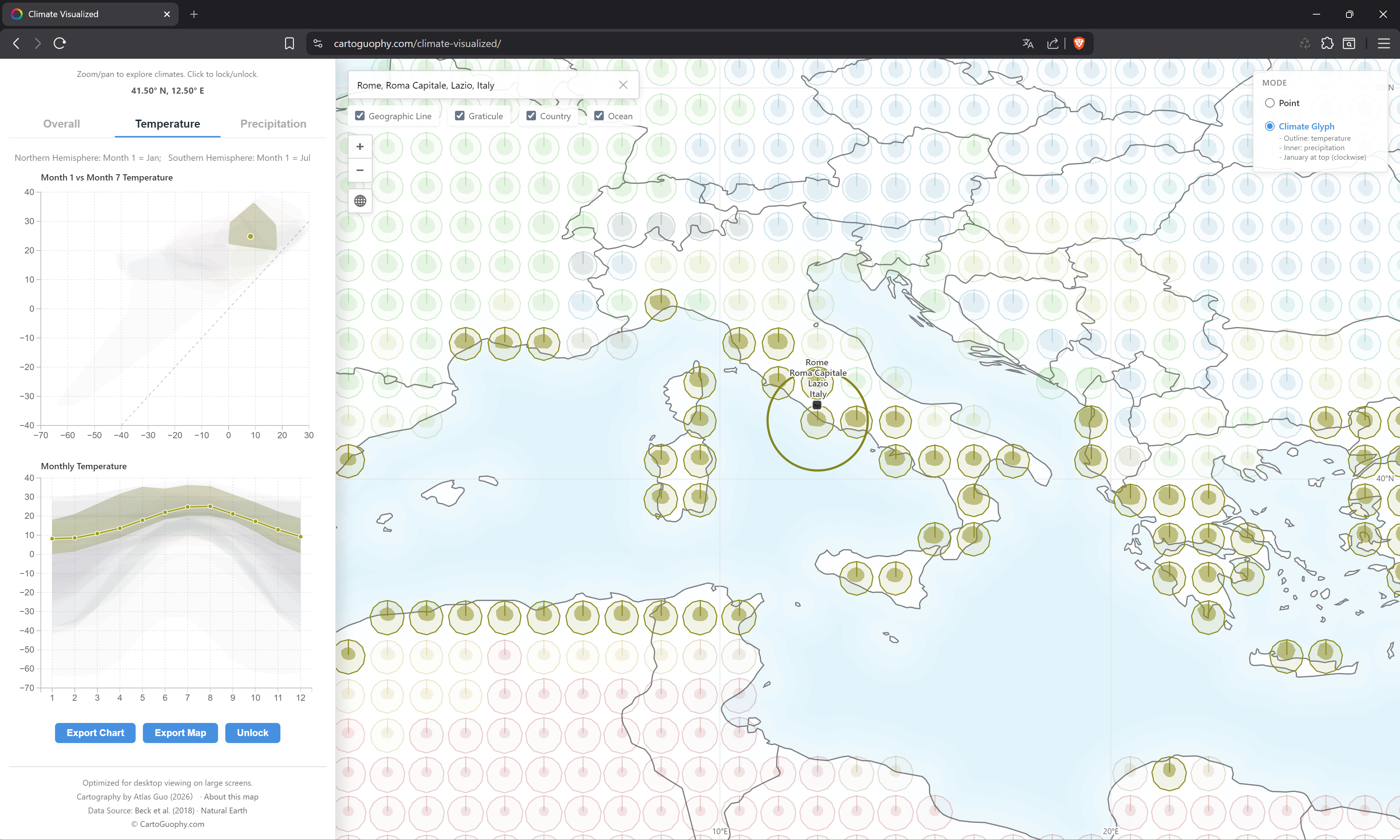
Task: Click the Export Map button
Action: point(180,732)
